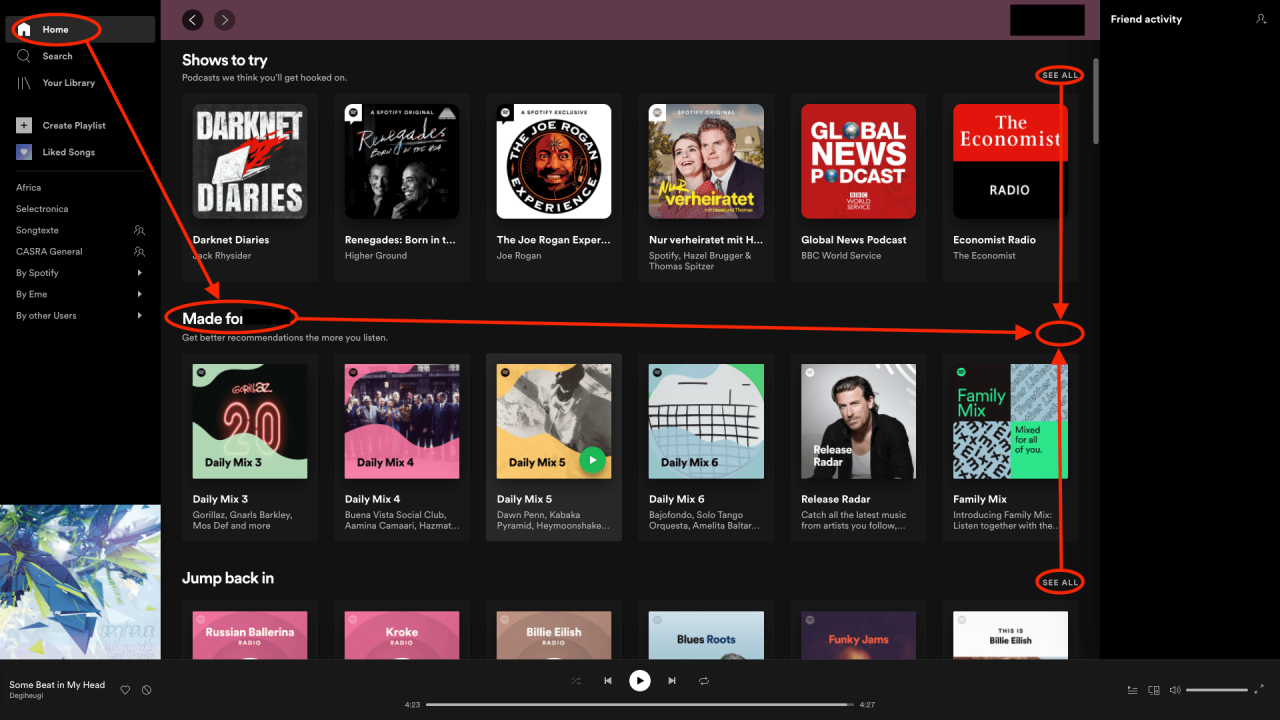Open the Darknet Diaries podcast cover
This screenshot has height=720, width=1280.
tap(249, 162)
